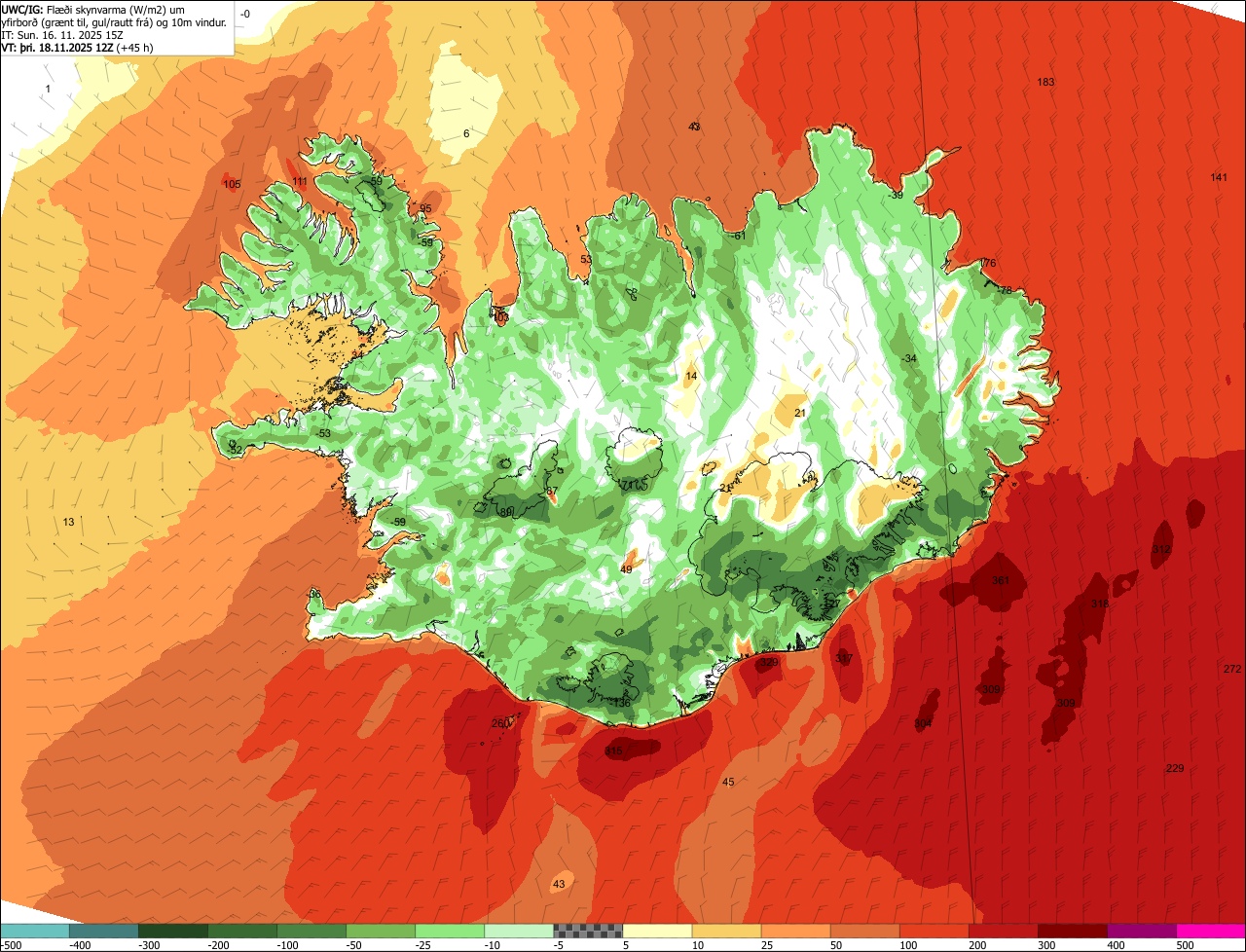Click the pale green -10 to -5 legend swatch

pos(519,931)
